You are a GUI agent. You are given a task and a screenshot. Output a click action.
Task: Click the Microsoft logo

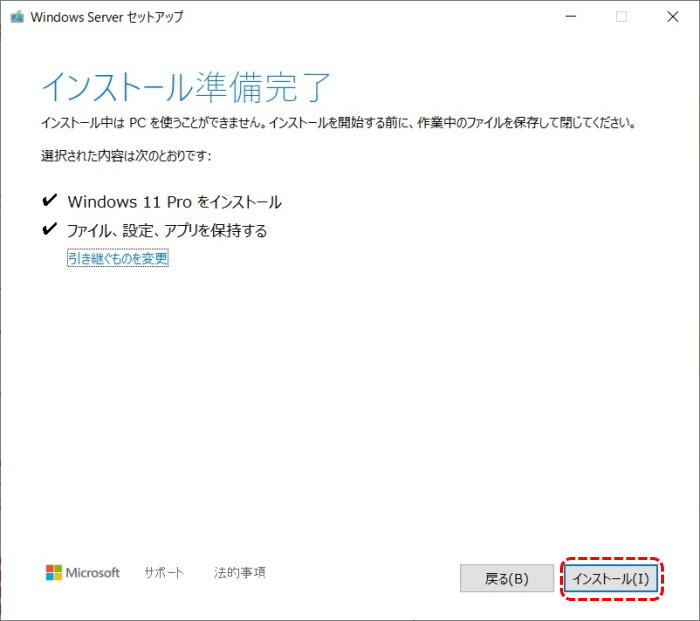click(x=83, y=572)
